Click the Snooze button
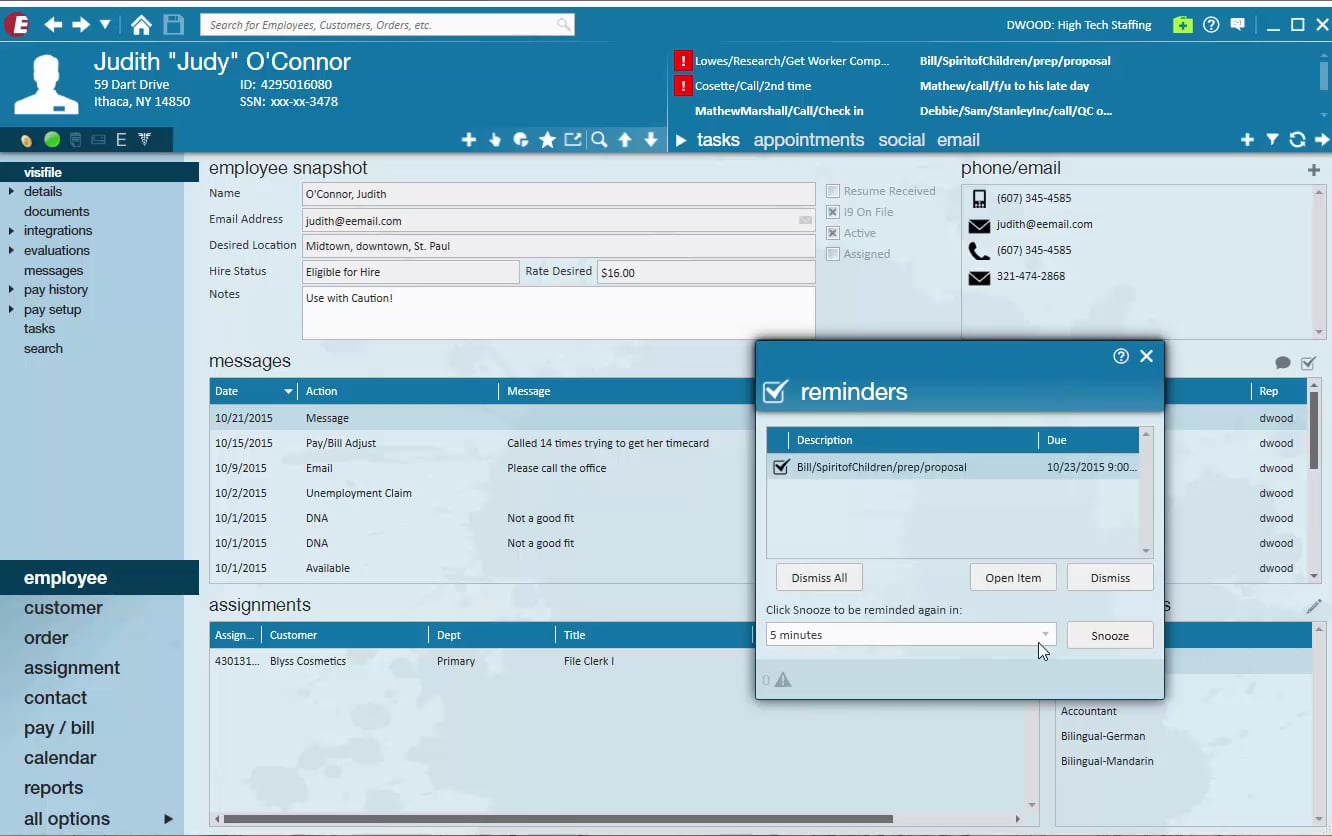 1110,635
